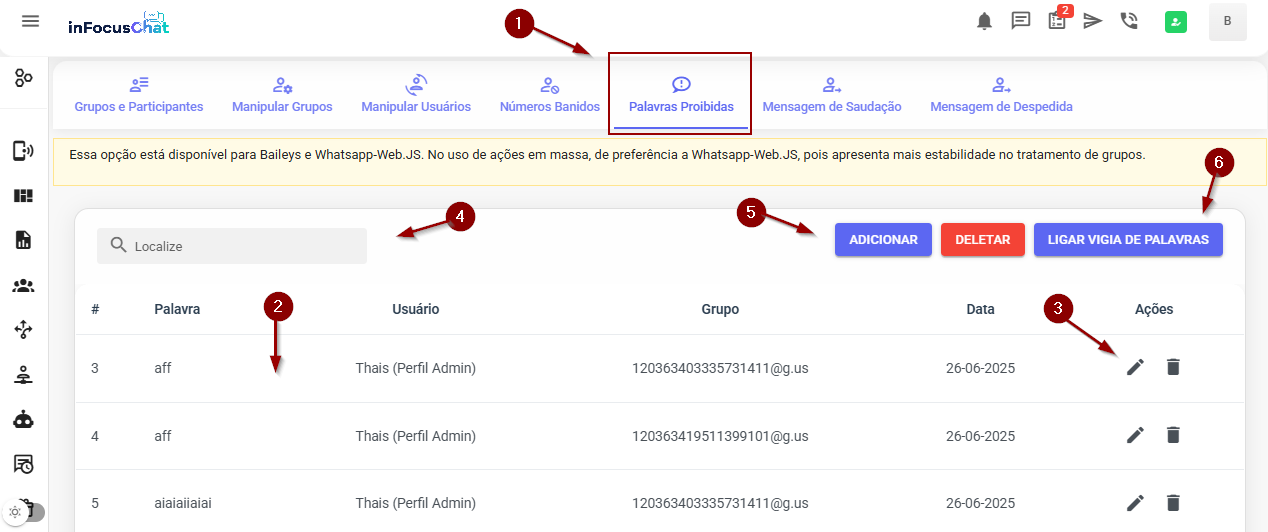Image resolution: width=1268 pixels, height=532 pixels.
Task: Open the Mensagem de Saudação tab
Action: pyautogui.click(x=832, y=96)
